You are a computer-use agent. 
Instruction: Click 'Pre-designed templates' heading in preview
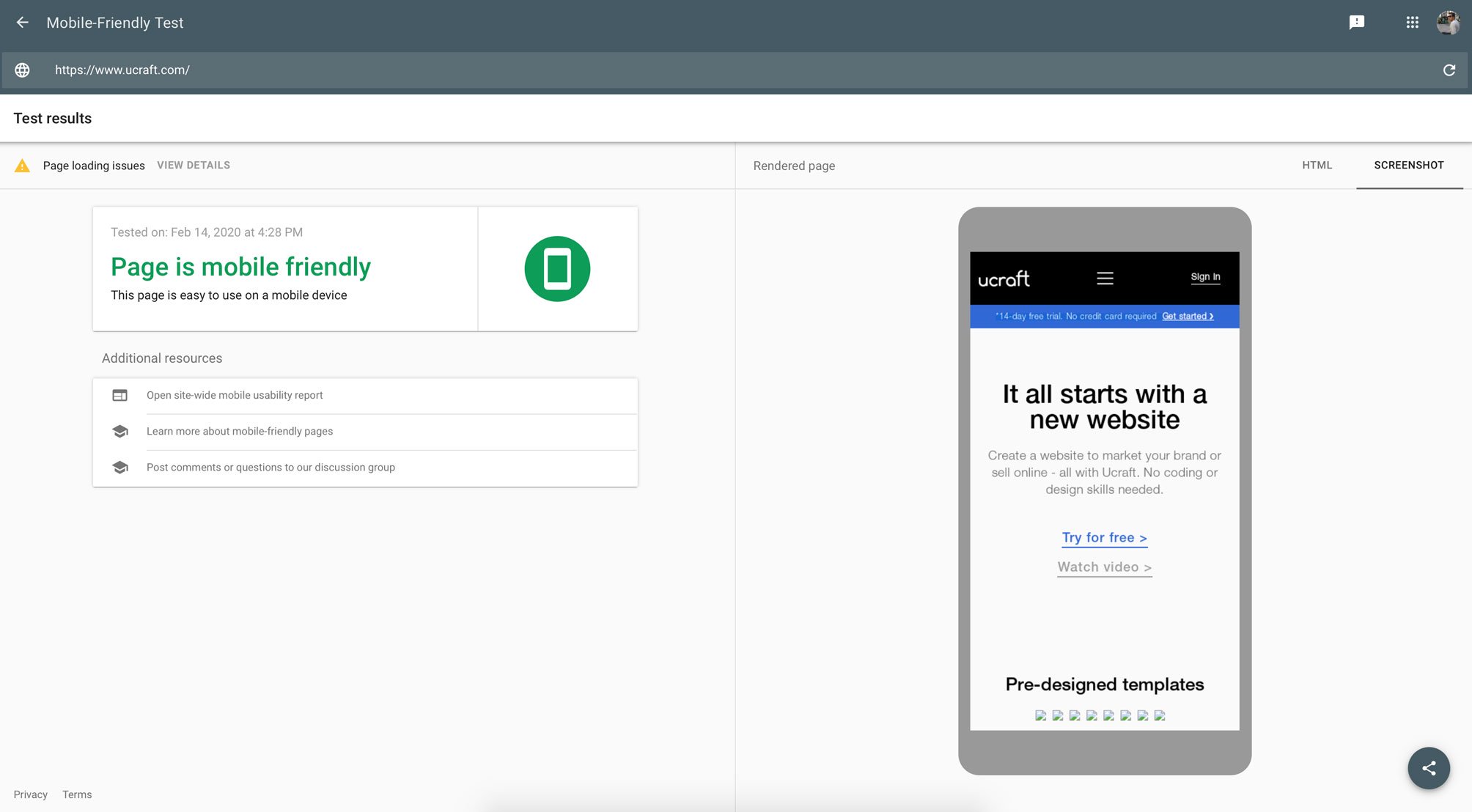pyautogui.click(x=1104, y=684)
